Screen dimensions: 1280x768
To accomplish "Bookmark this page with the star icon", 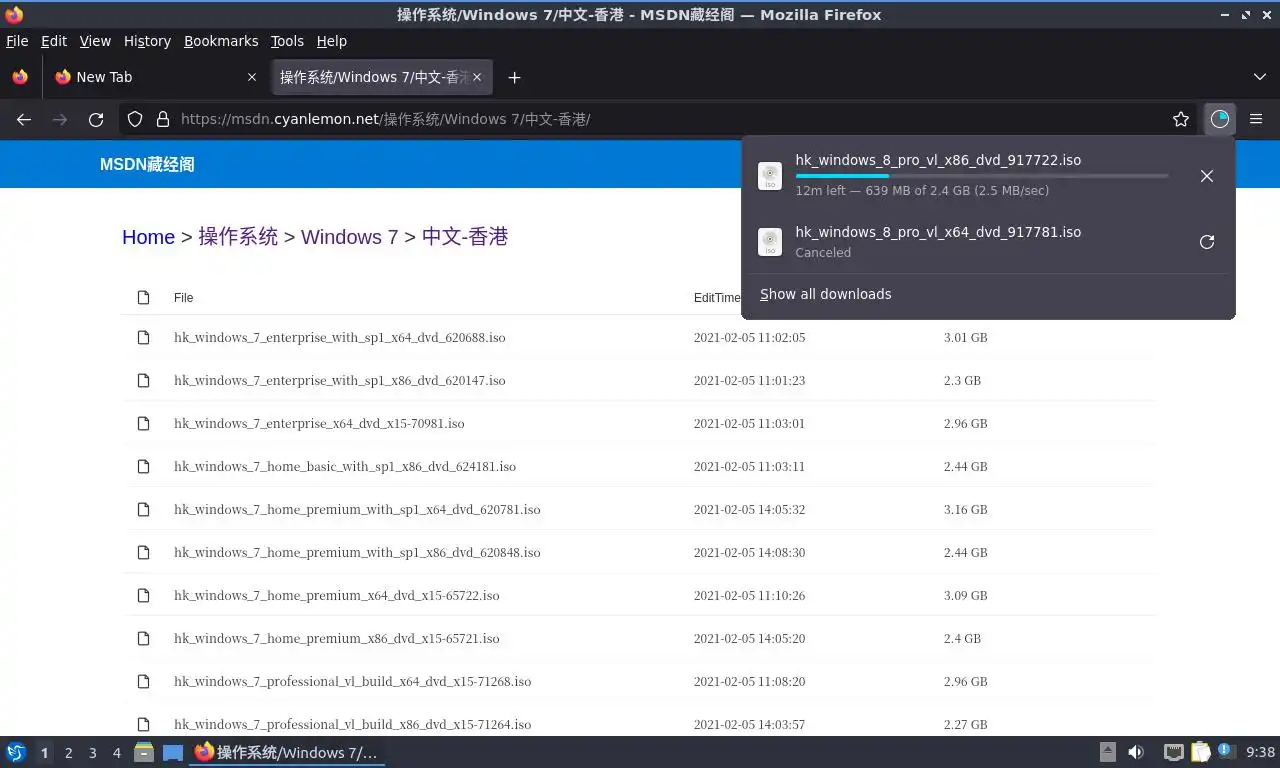I will [1181, 119].
